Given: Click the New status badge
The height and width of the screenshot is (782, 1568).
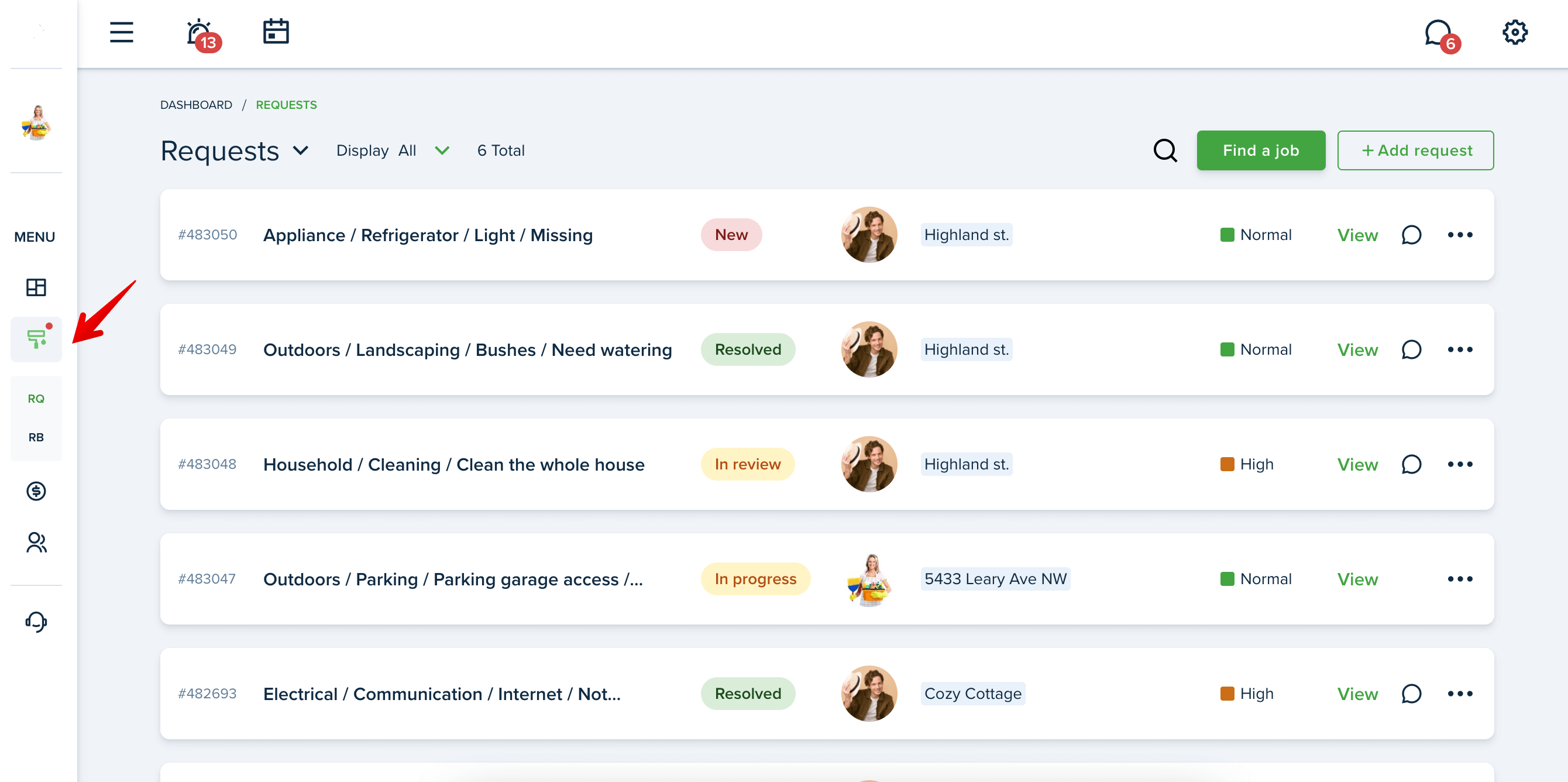Looking at the screenshot, I should pos(731,235).
